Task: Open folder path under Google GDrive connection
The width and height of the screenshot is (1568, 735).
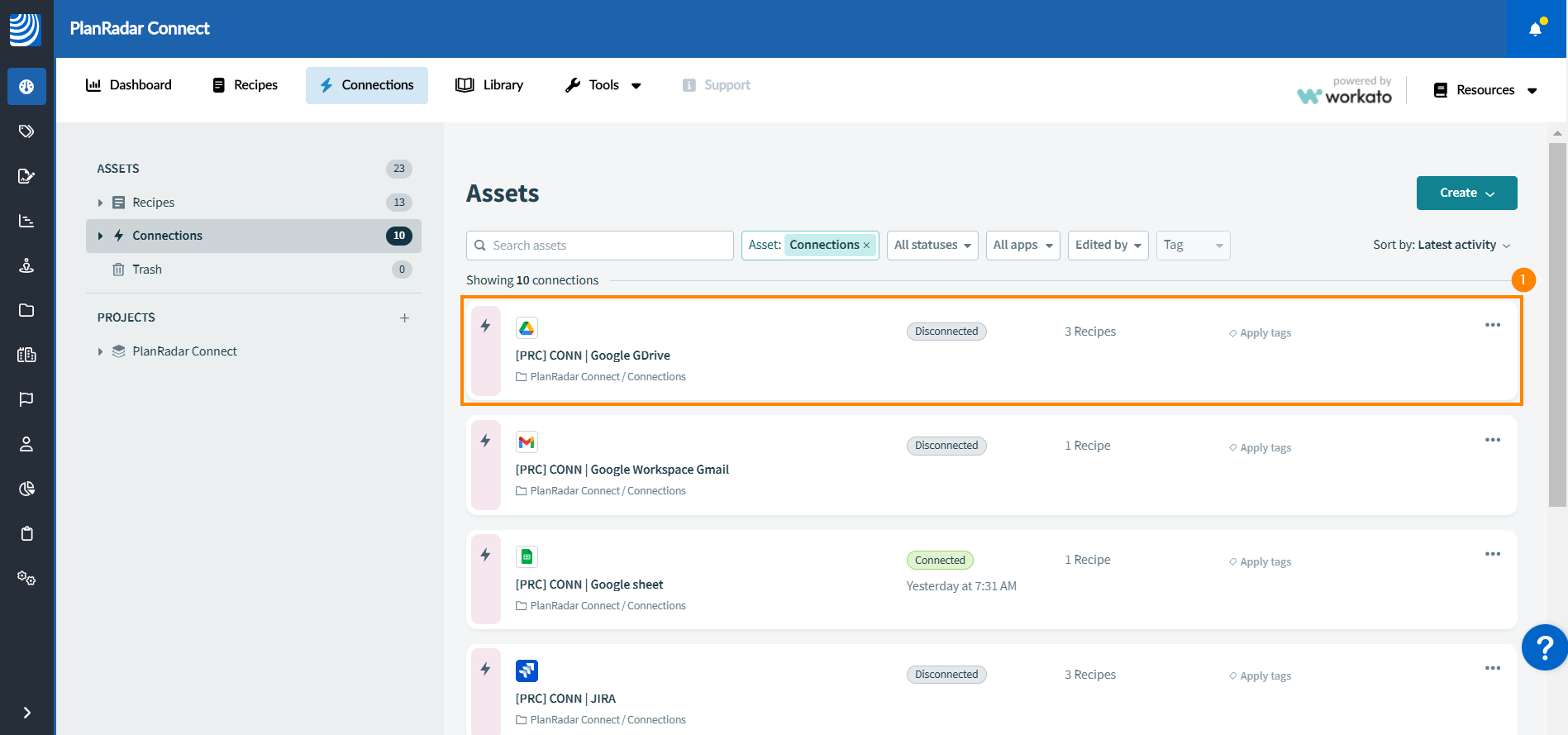Action: tap(601, 377)
